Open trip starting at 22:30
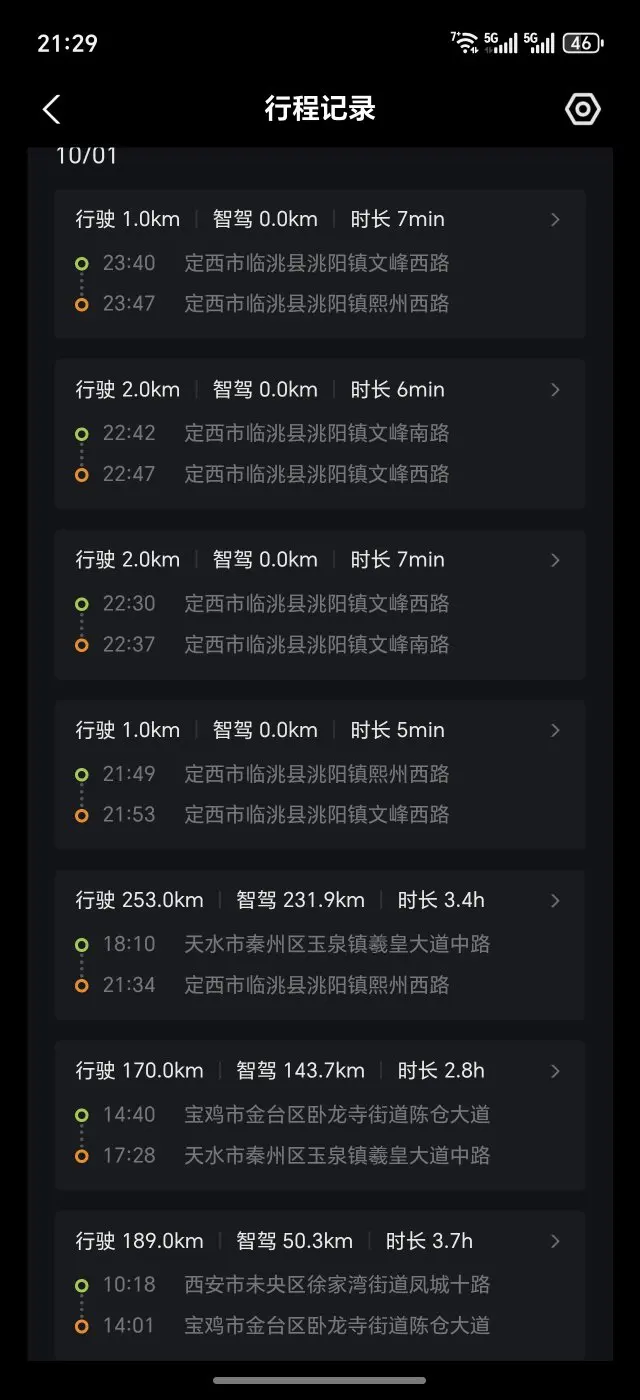Screen dimensions: 640x1400 (x=319, y=604)
